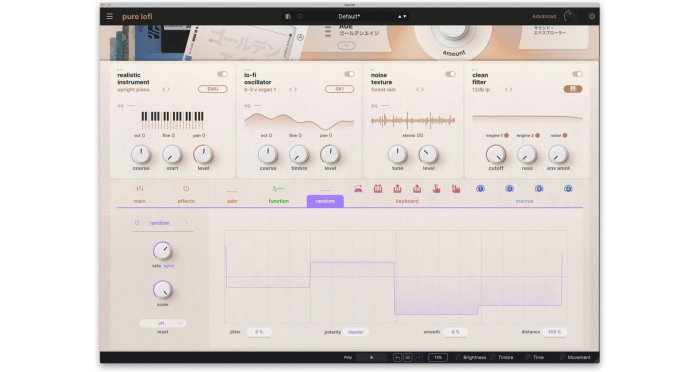Click the fourth keyboard modulation source icon
Viewport: 700px width, 372px height.
417,189
